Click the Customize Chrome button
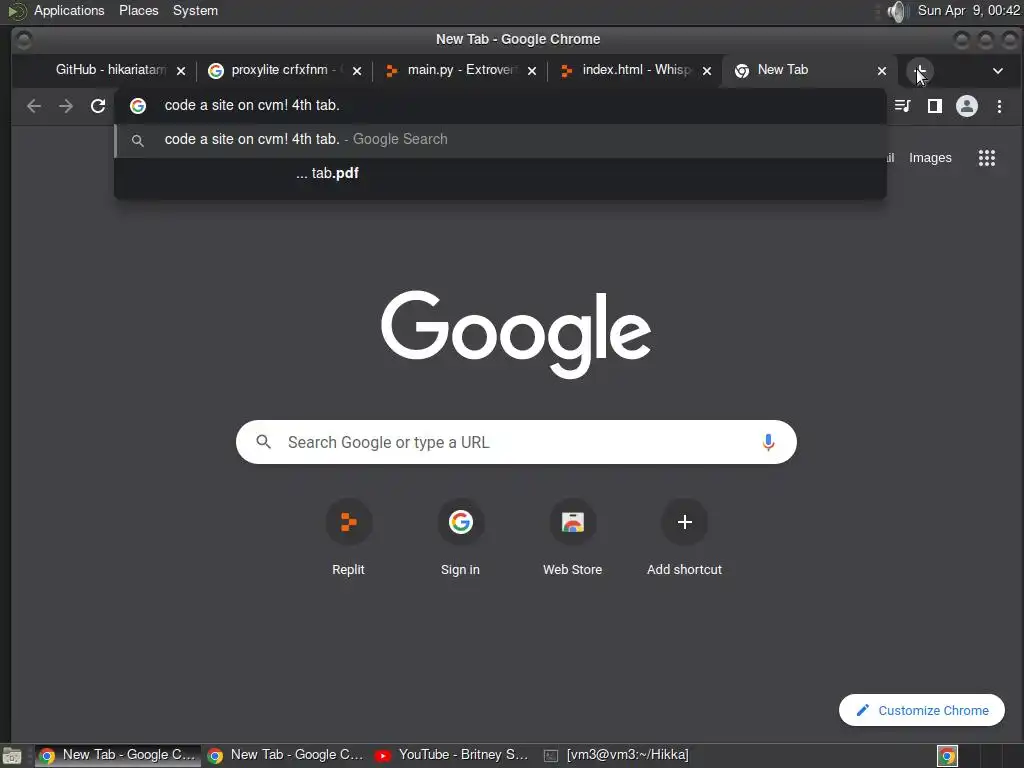 click(x=921, y=710)
